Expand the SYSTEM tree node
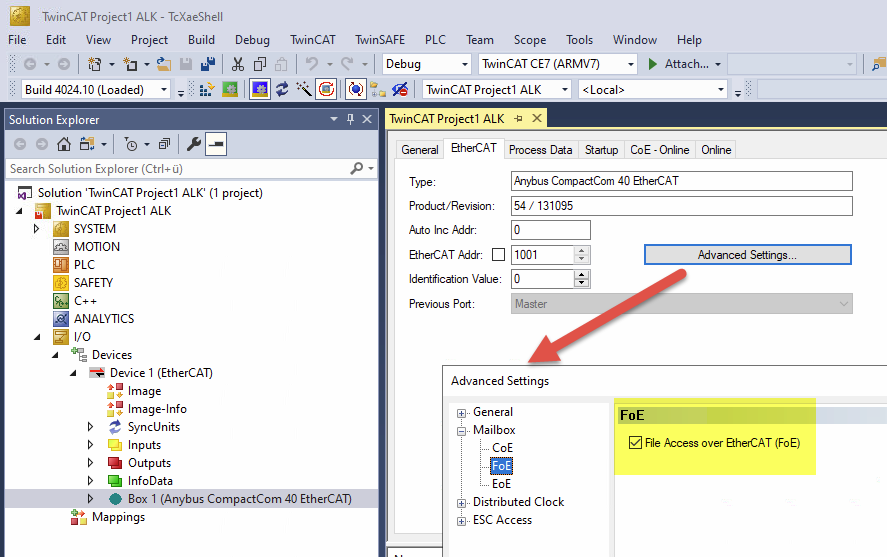The height and width of the screenshot is (557, 887). [37, 229]
